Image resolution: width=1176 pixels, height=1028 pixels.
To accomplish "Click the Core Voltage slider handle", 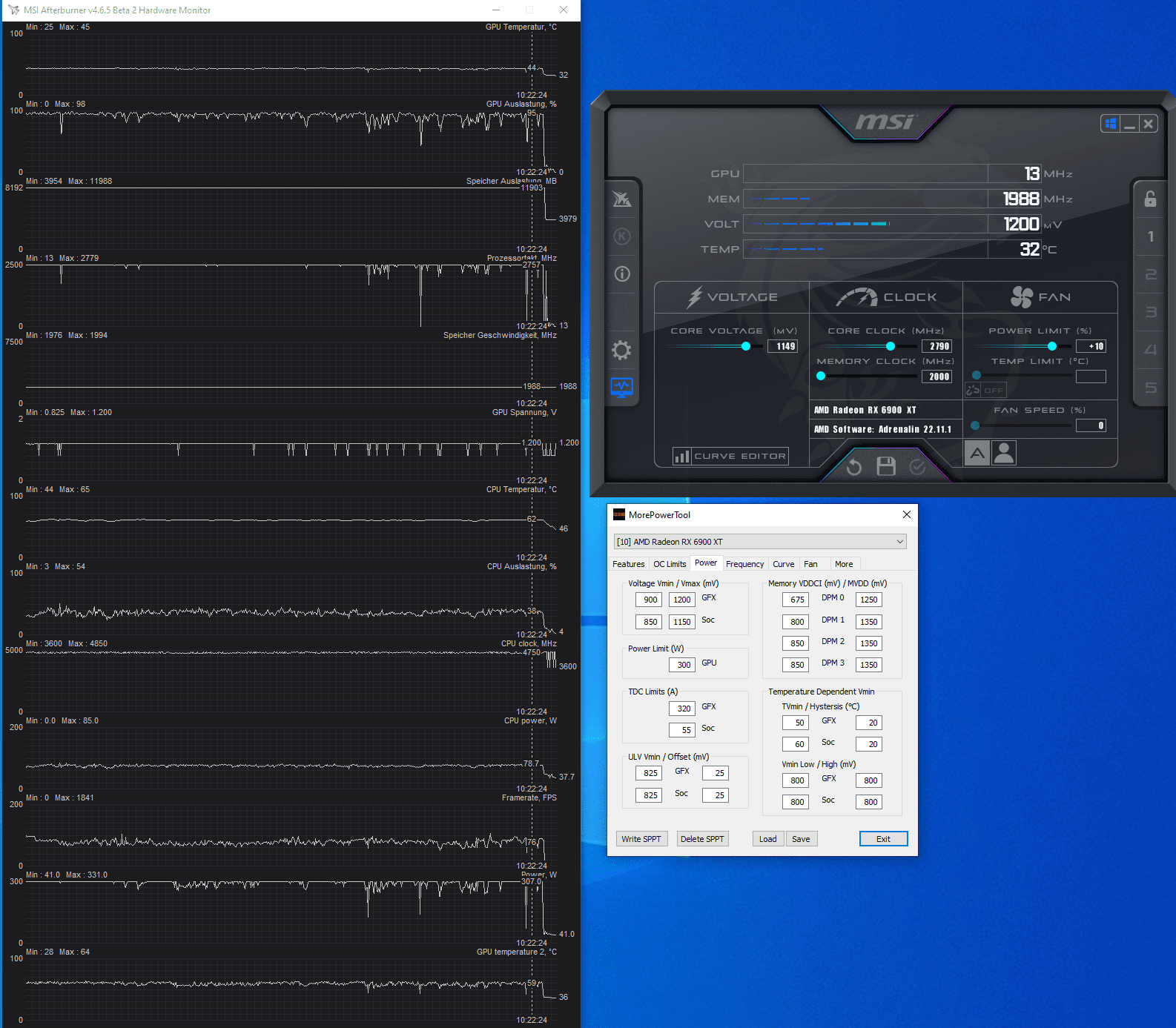I will [746, 346].
